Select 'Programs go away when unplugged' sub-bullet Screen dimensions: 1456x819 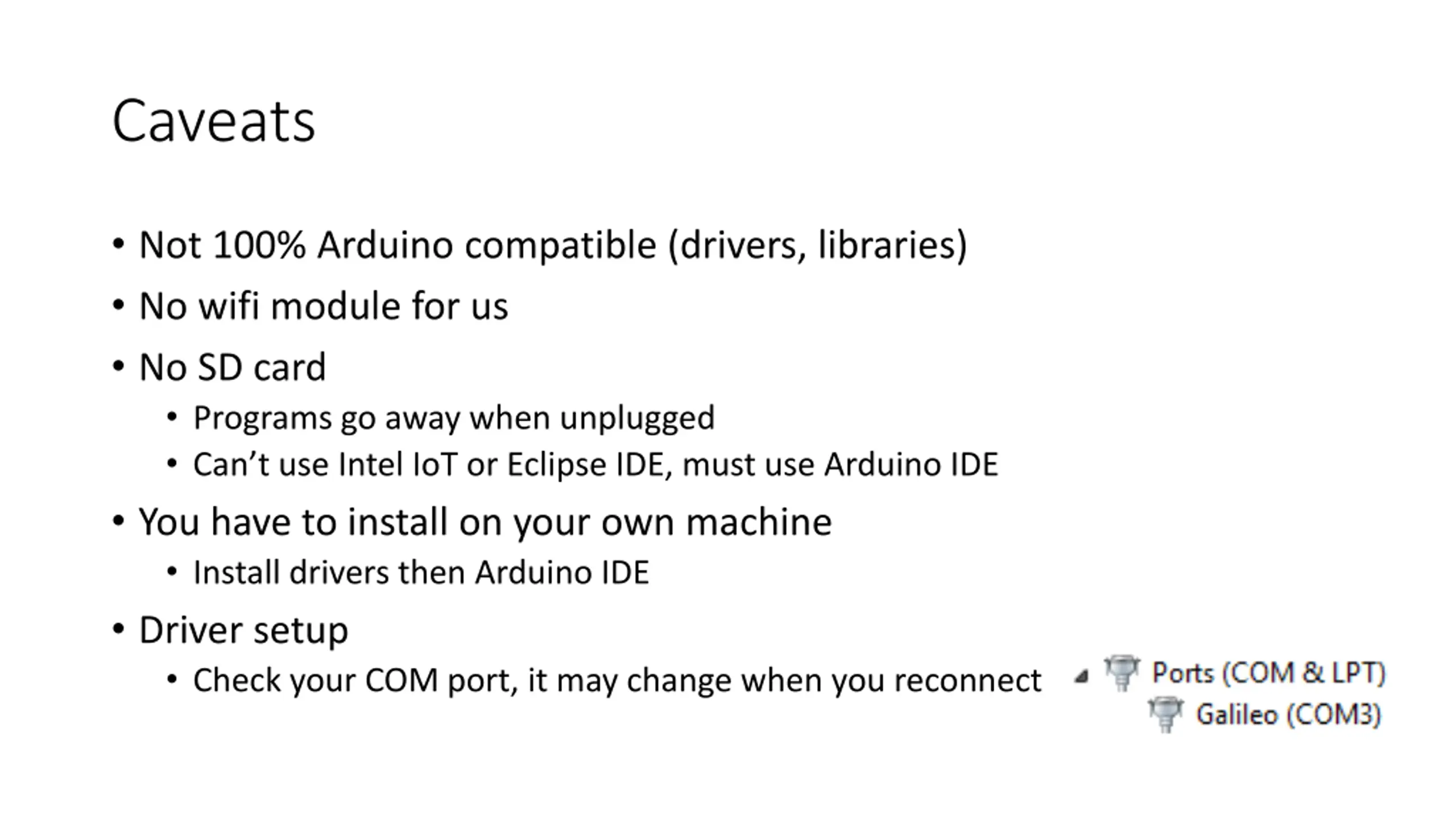point(454,418)
